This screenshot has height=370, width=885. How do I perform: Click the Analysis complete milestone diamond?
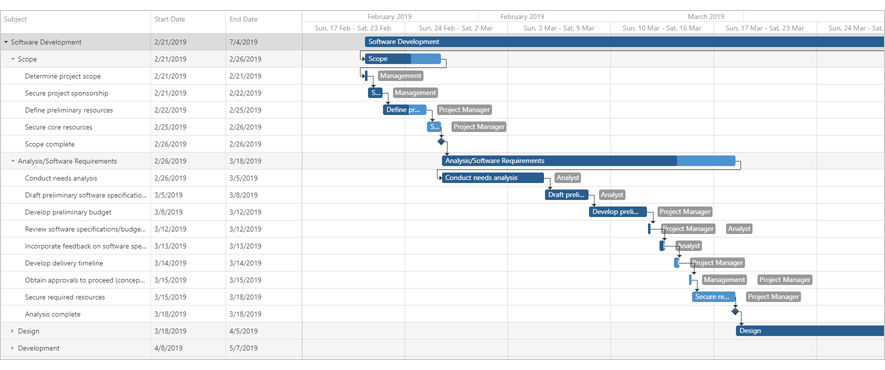[735, 311]
